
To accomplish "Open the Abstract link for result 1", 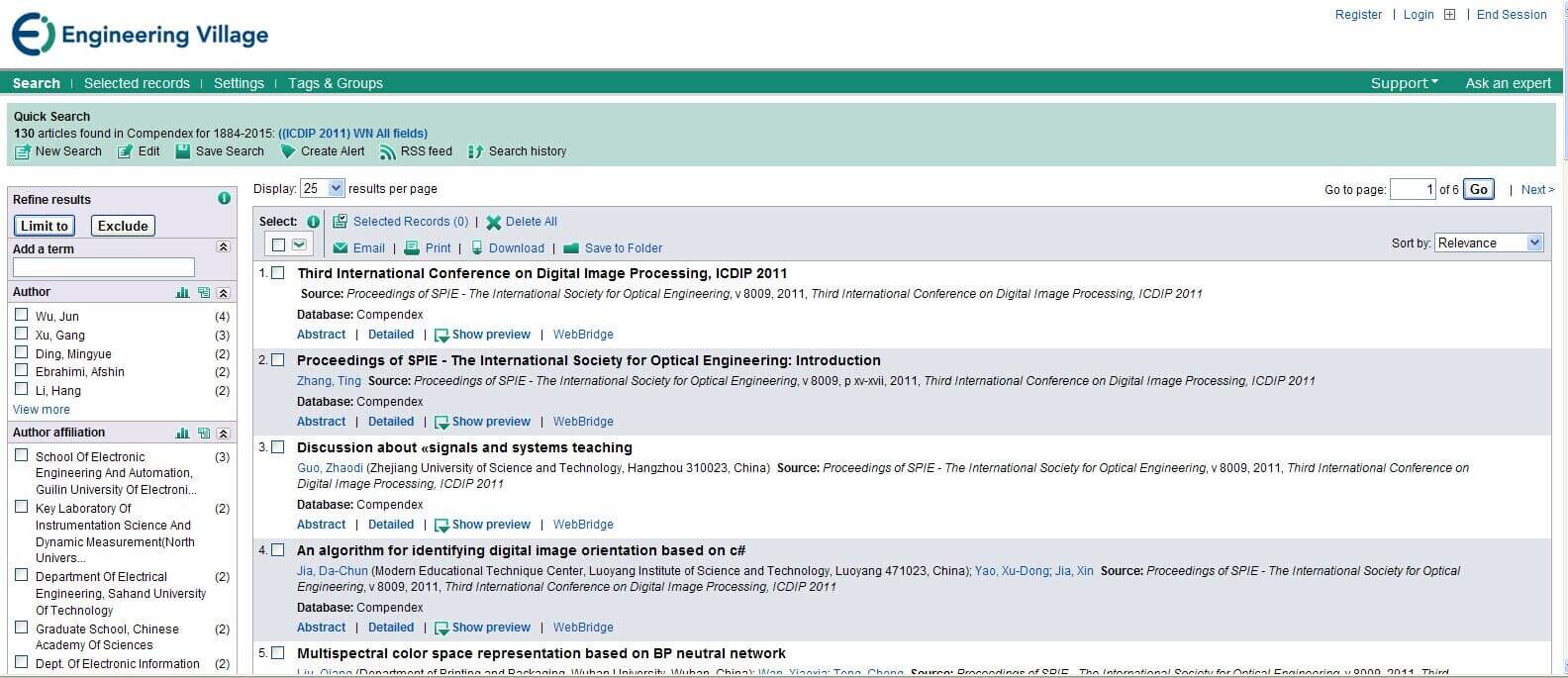I will [322, 335].
